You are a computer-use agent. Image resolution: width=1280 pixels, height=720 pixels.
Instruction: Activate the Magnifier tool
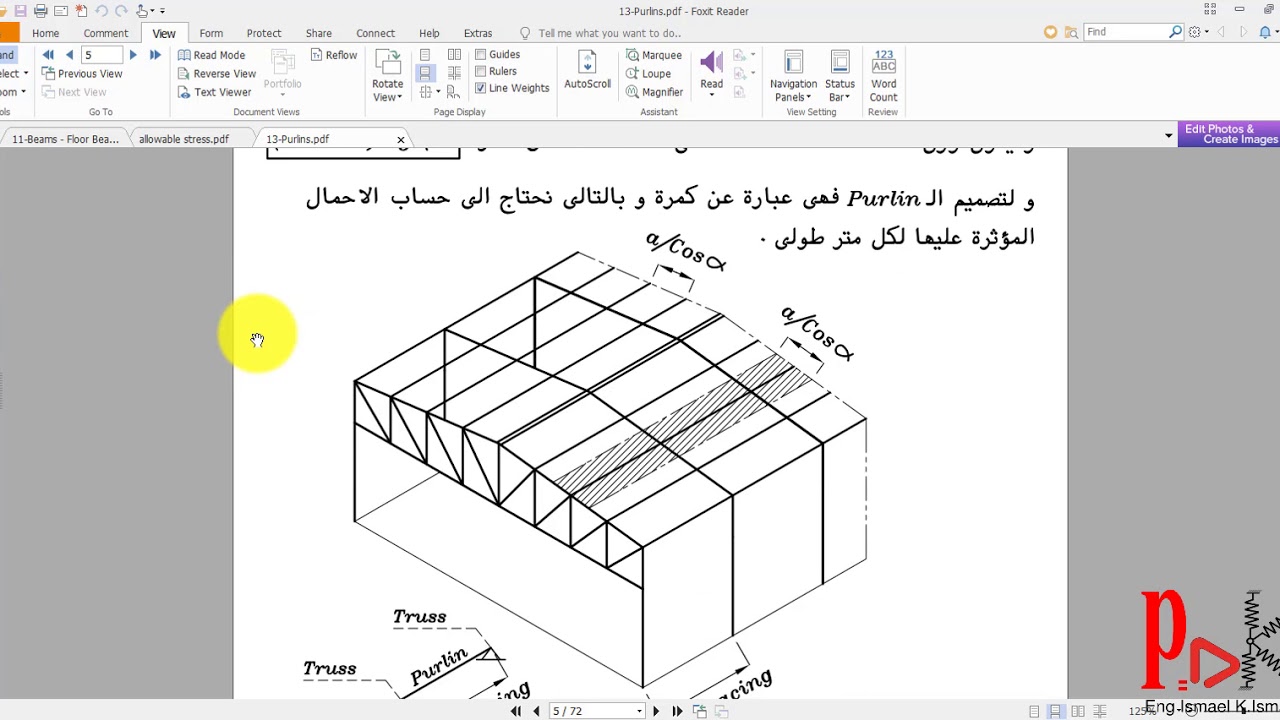click(654, 92)
